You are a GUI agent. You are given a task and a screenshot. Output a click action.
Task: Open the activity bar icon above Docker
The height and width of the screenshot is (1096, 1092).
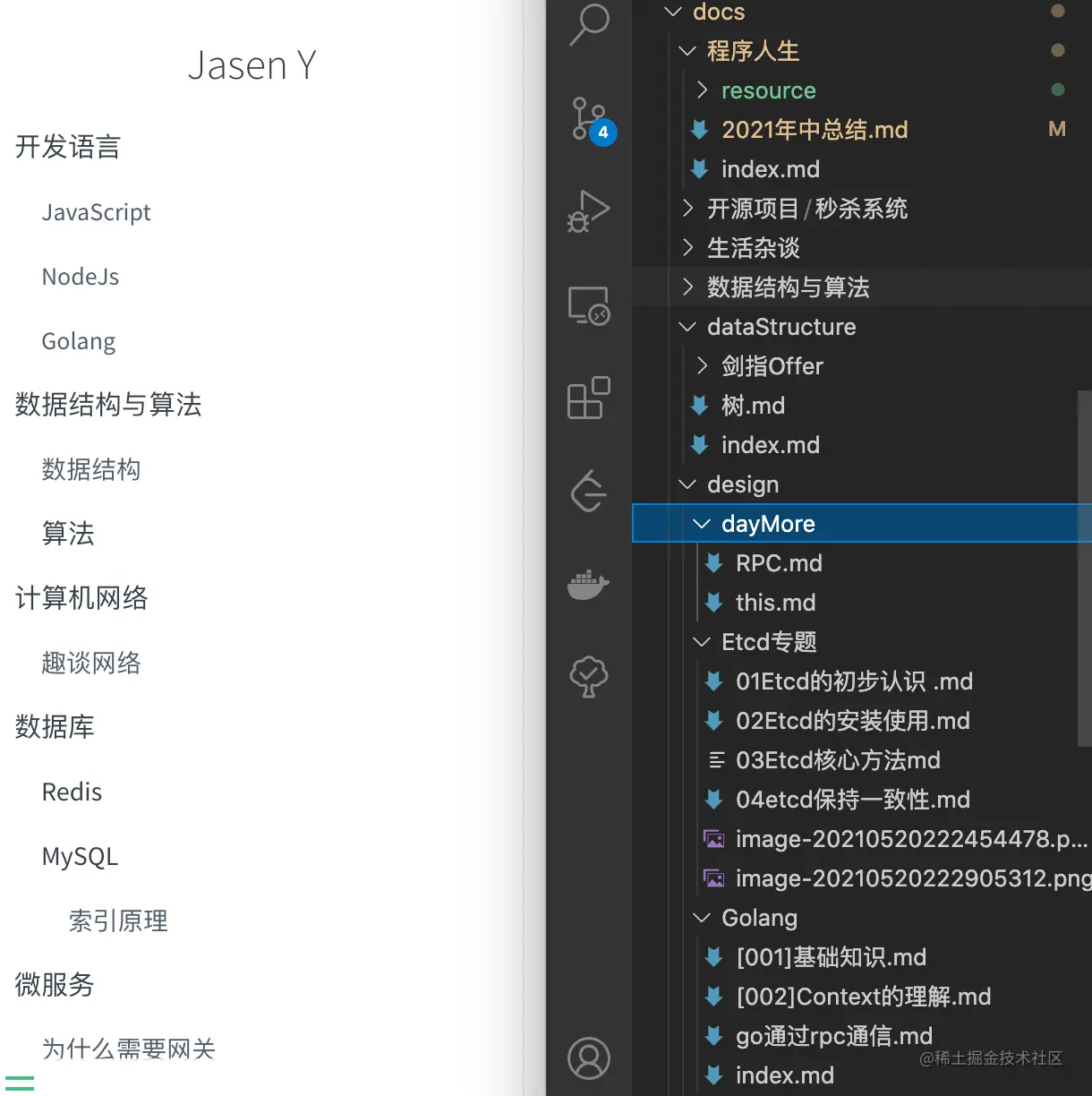(x=589, y=491)
